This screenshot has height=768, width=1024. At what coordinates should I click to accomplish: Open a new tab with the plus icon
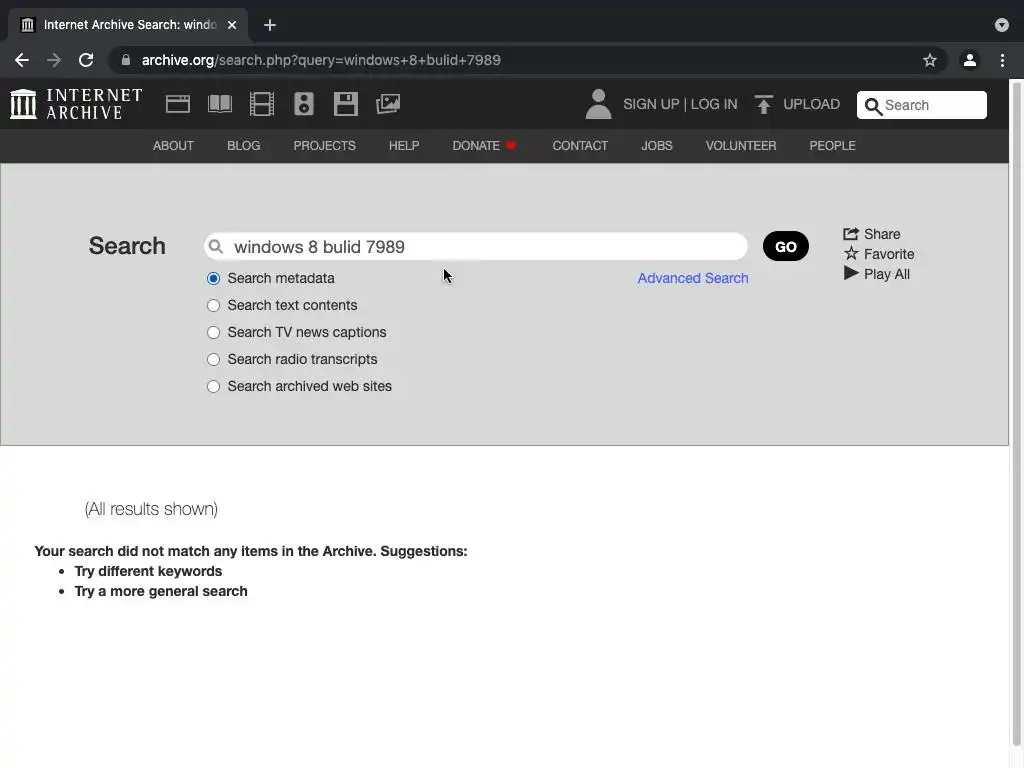tap(270, 25)
